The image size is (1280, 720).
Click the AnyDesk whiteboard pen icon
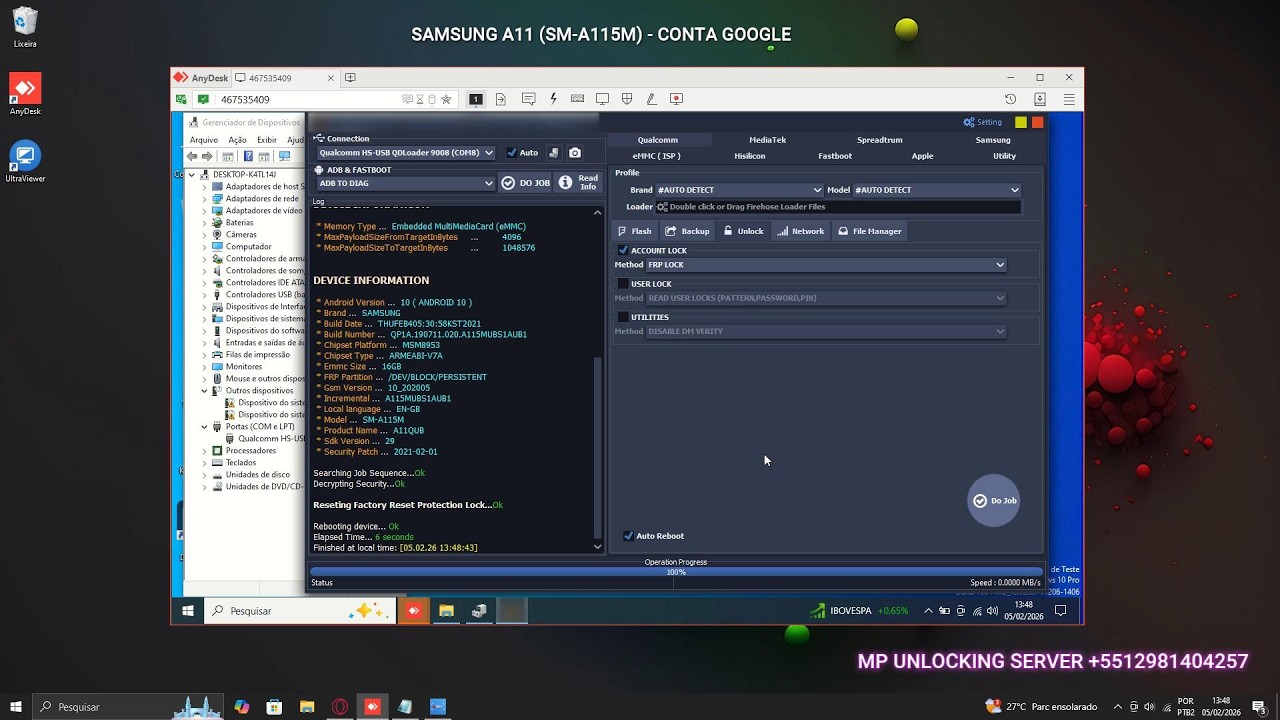pyautogui.click(x=651, y=99)
